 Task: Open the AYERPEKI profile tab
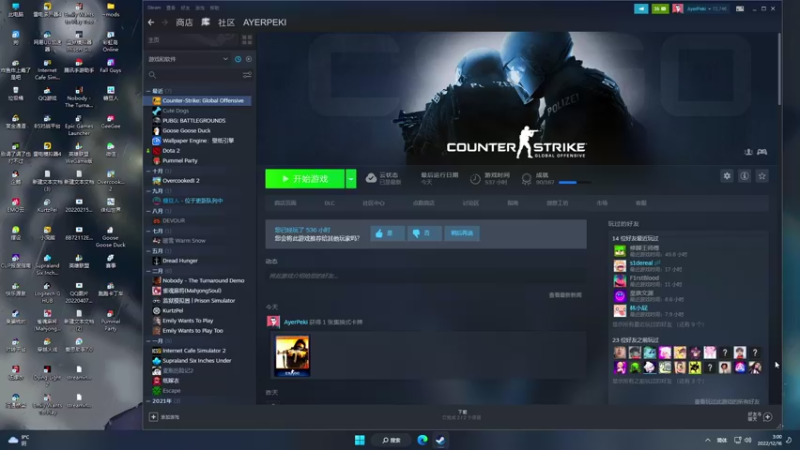click(264, 22)
